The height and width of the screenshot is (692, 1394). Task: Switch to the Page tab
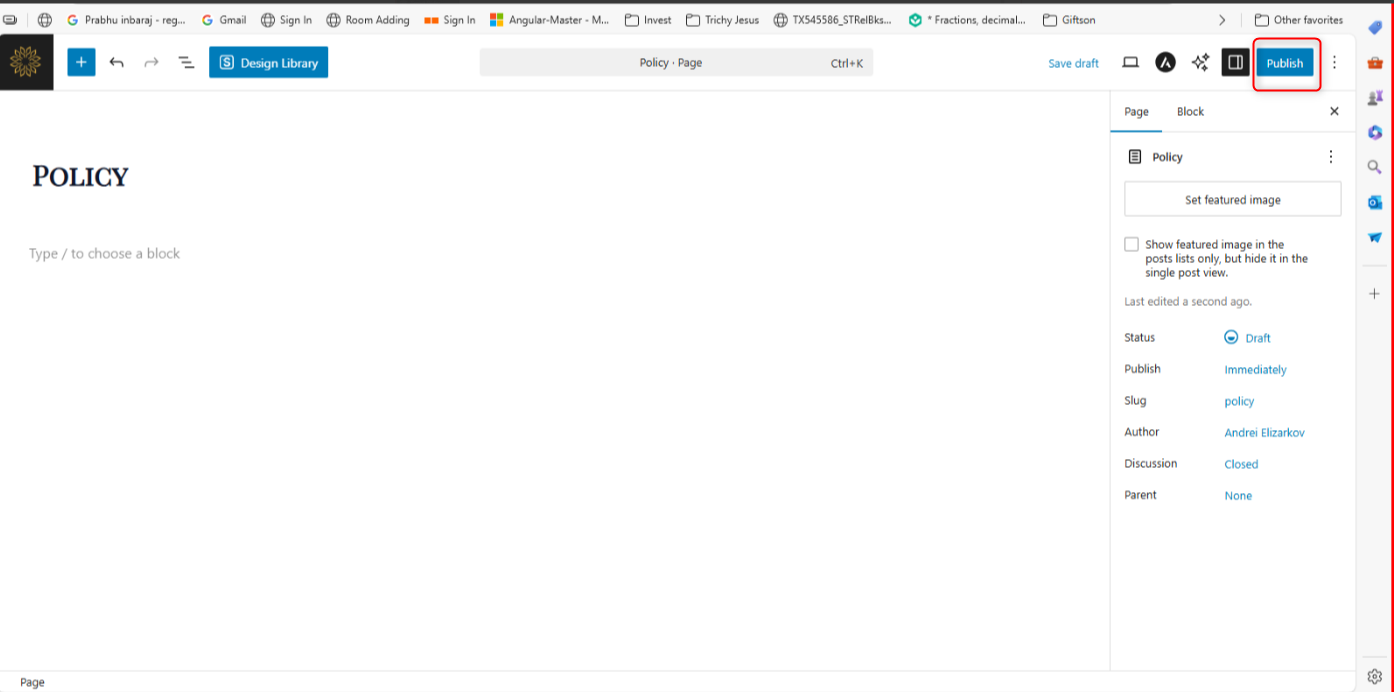click(x=1136, y=111)
